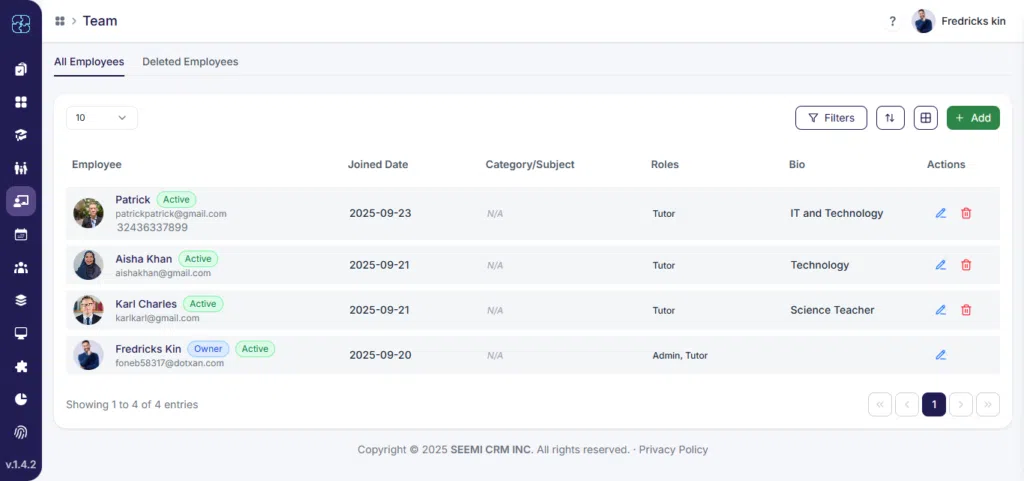Click the green Add button
1024x481 pixels.
pyautogui.click(x=973, y=118)
